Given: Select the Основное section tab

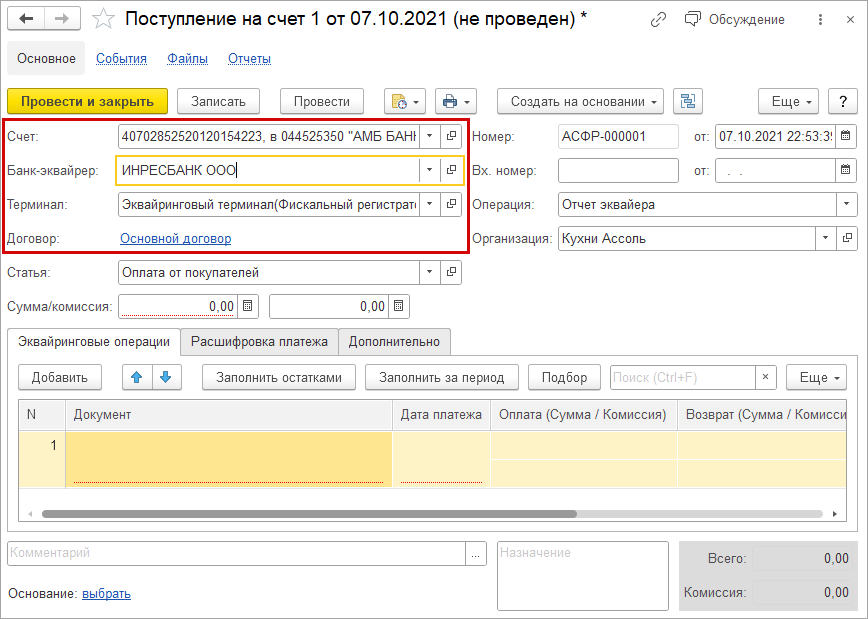Looking at the screenshot, I should point(46,58).
